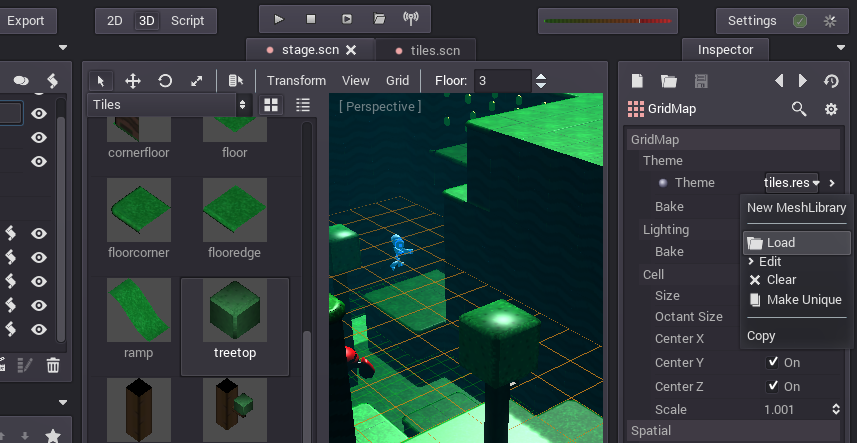The height and width of the screenshot is (443, 857).
Task: Select the Scale mode tool
Action: point(197,81)
